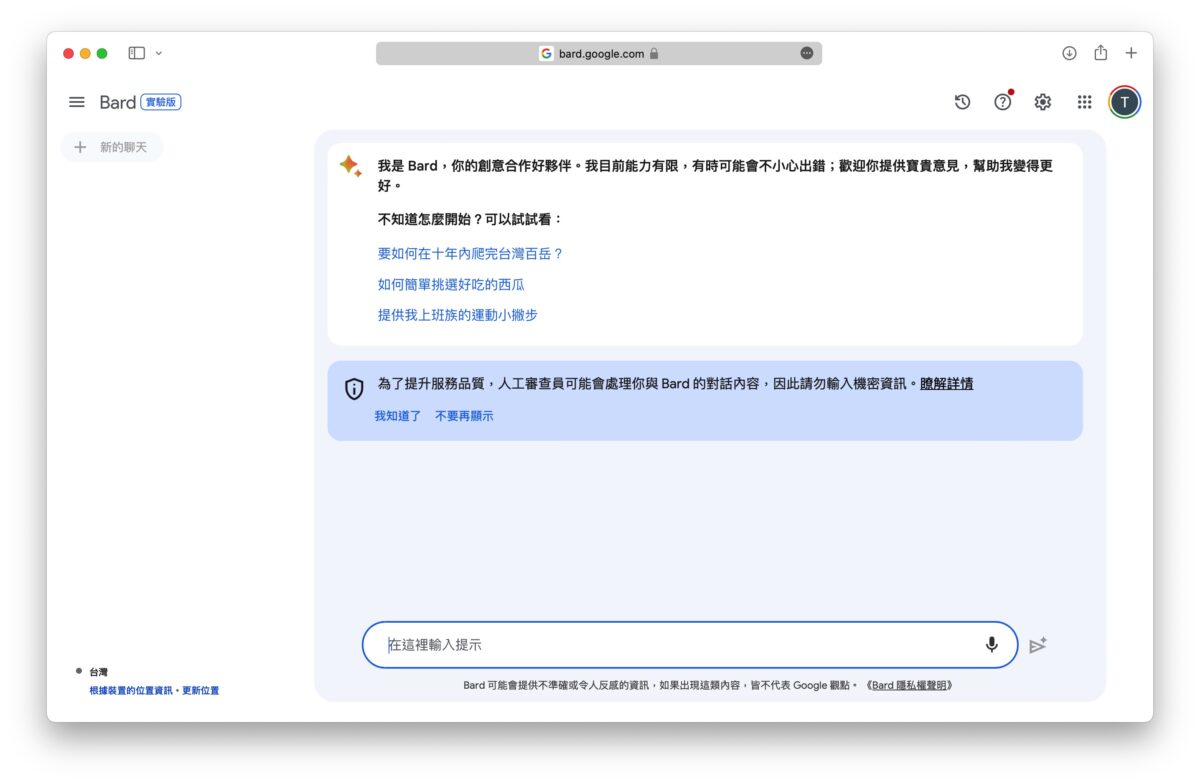Viewport: 1200px width, 784px height.
Task: Click the bard.google.com address bar
Action: coord(599,53)
